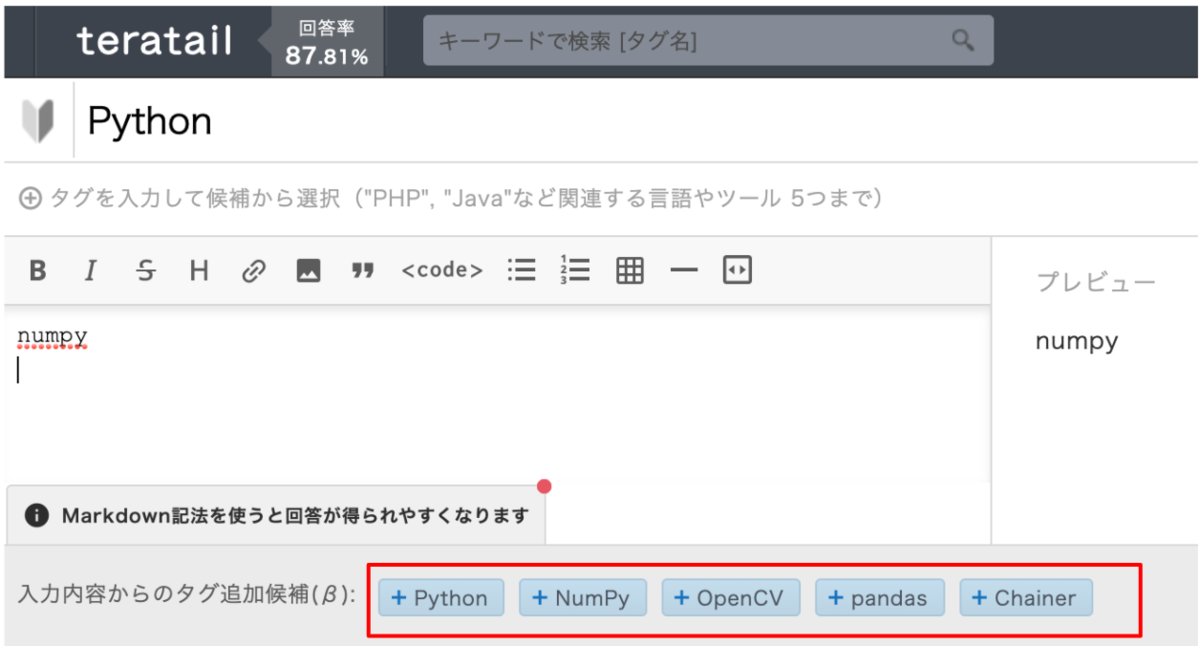The height and width of the screenshot is (646, 1200).
Task: Click the search magnifier icon
Action: [x=962, y=41]
